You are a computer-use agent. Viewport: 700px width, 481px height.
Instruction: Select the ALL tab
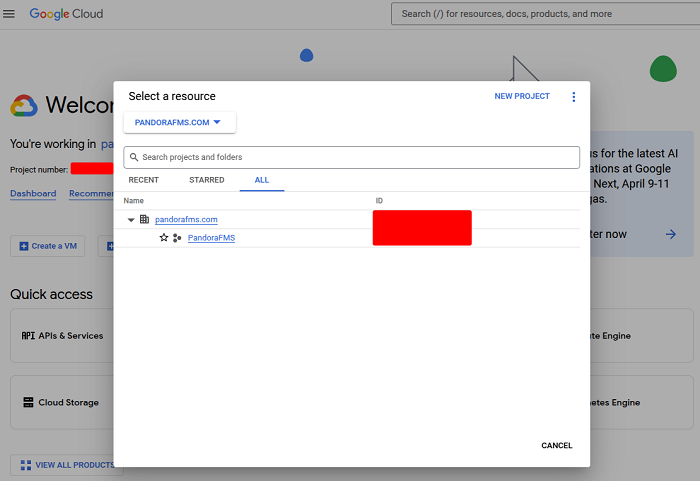tap(262, 180)
